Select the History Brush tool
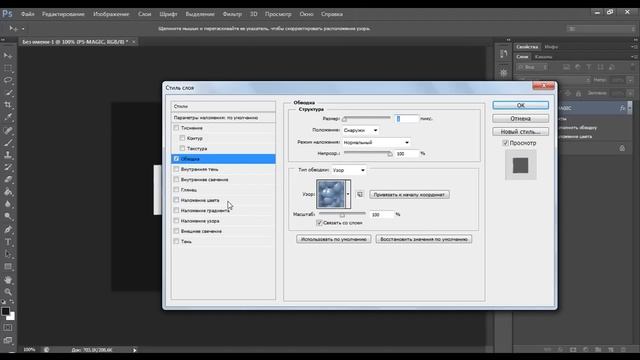 click(8, 167)
